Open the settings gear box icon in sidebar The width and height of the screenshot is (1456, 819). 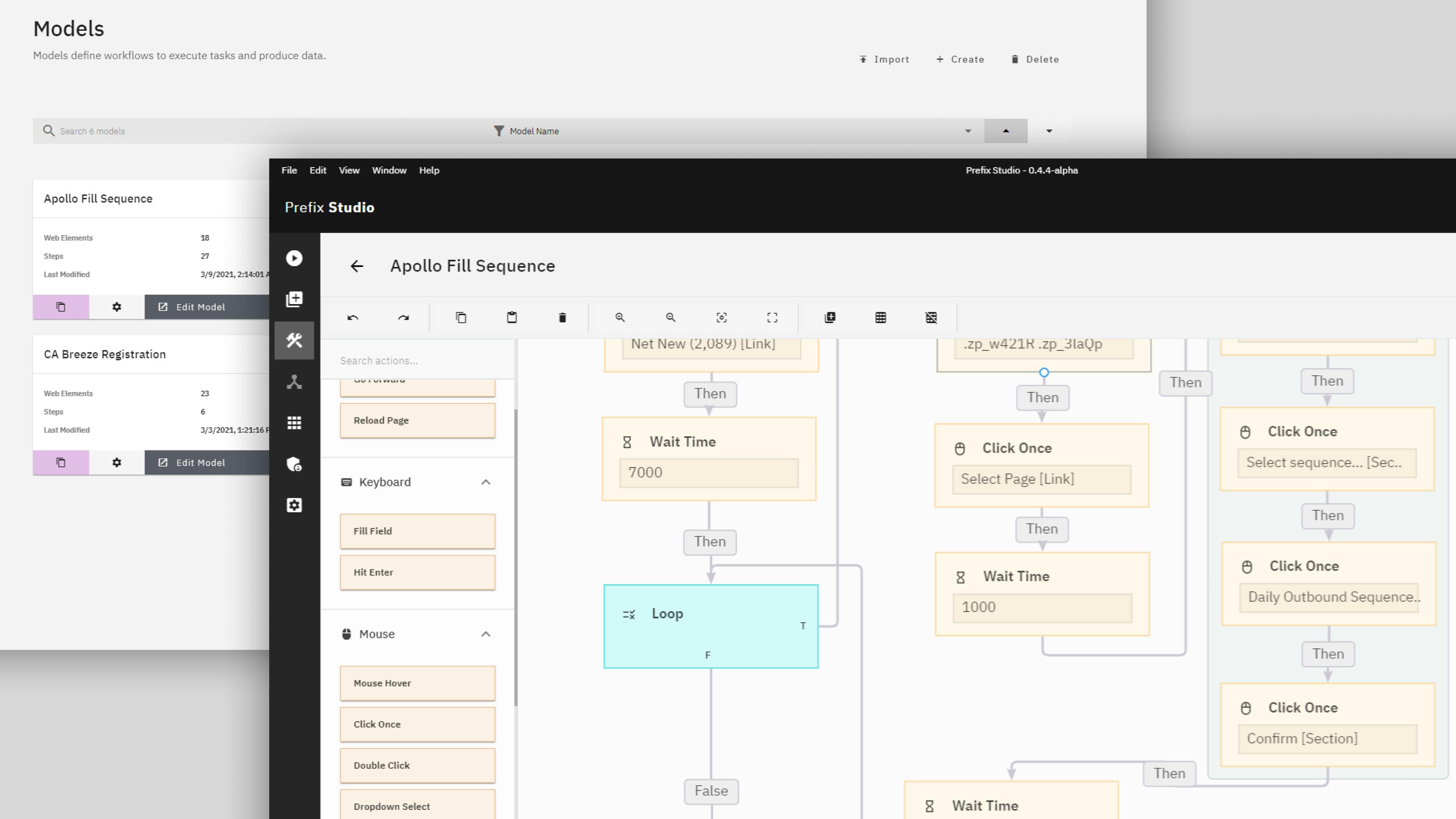(x=294, y=505)
